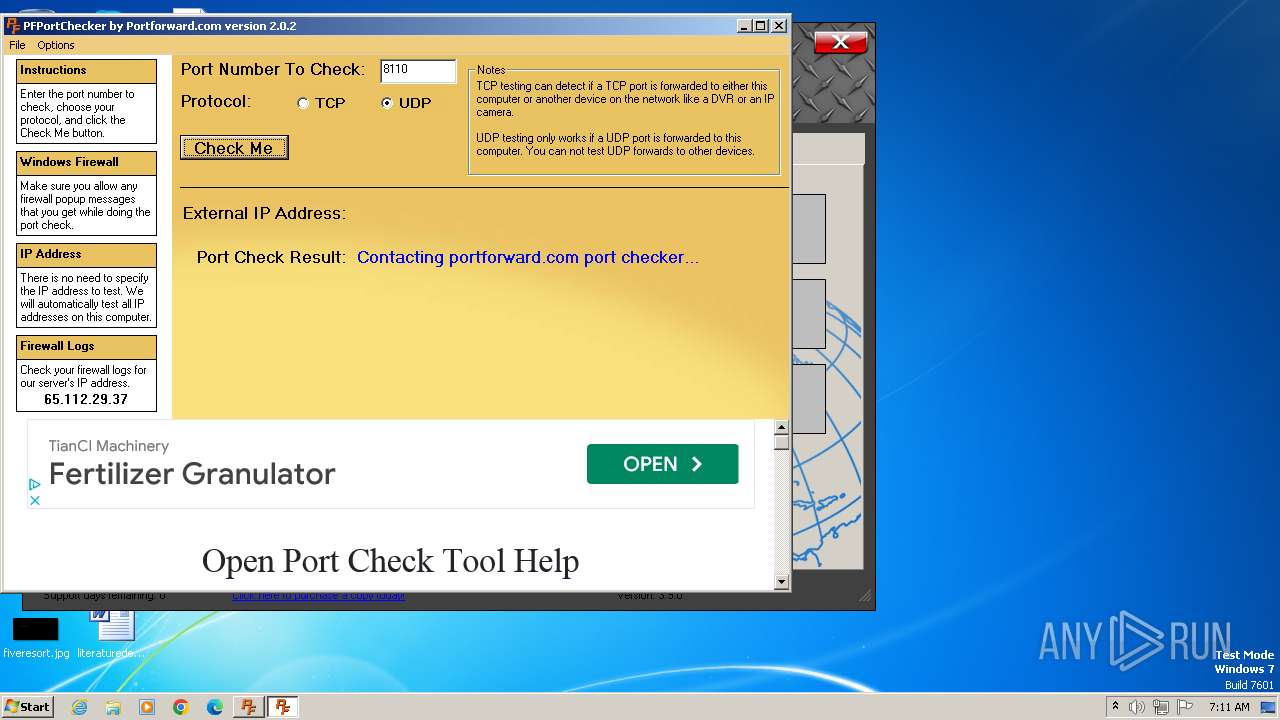Click the Firewall Logs panel heading
The height and width of the screenshot is (720, 1280).
tap(86, 347)
